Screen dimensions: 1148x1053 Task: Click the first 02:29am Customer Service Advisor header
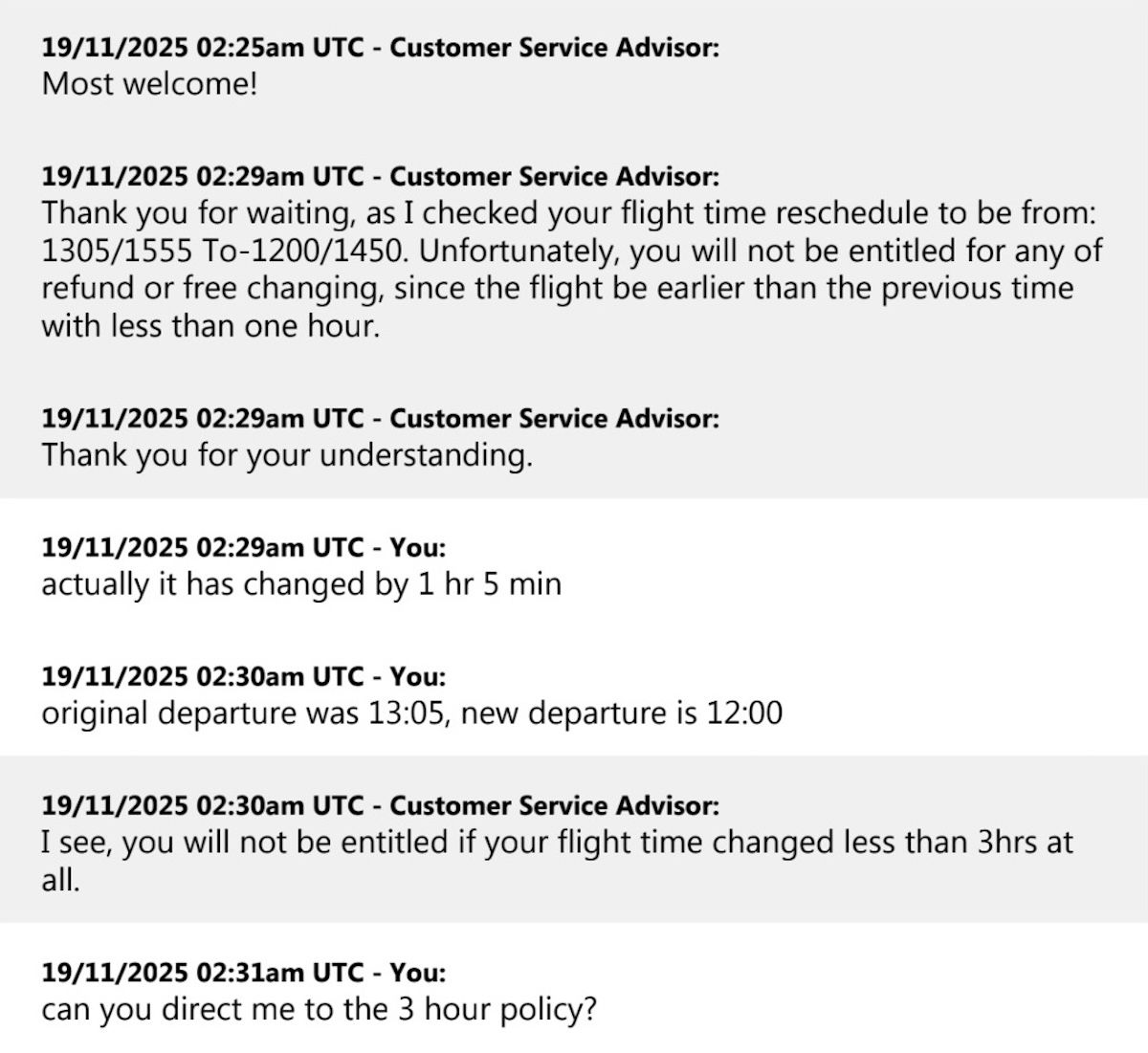380,177
